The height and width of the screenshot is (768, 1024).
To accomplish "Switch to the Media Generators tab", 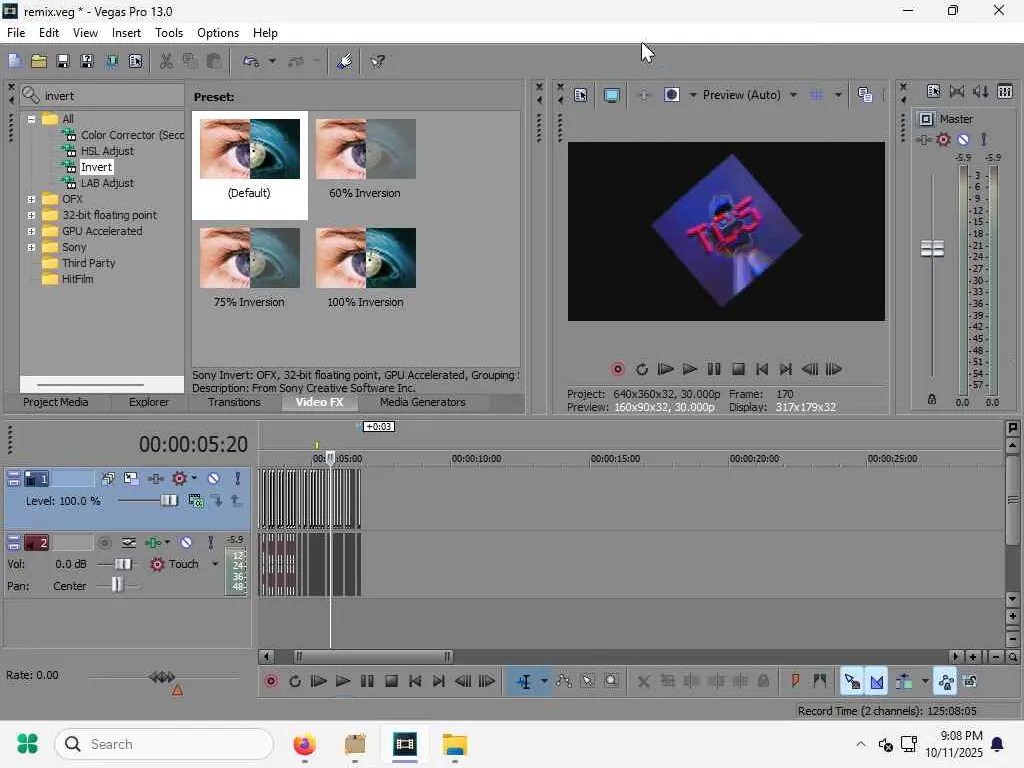I will (423, 402).
